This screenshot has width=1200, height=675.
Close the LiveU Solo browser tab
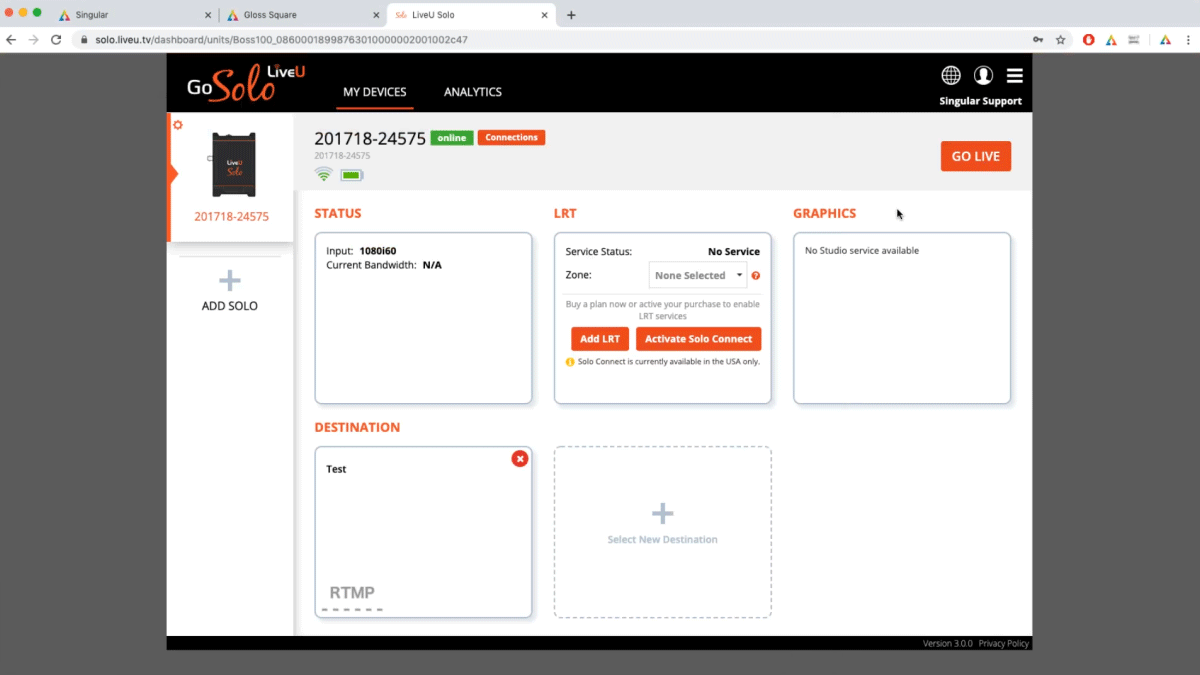coord(545,15)
